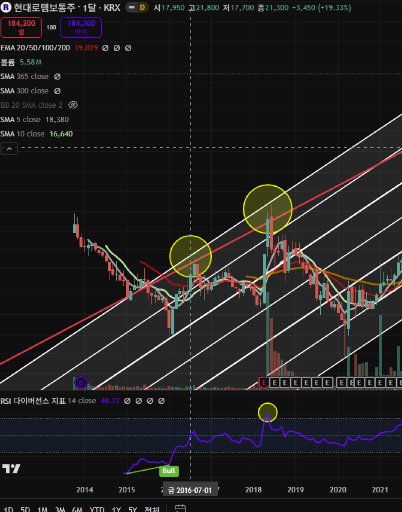This screenshot has width=402, height=512.
Task: Click the ⊘ icon beside SMA 365 close
Action: point(57,77)
